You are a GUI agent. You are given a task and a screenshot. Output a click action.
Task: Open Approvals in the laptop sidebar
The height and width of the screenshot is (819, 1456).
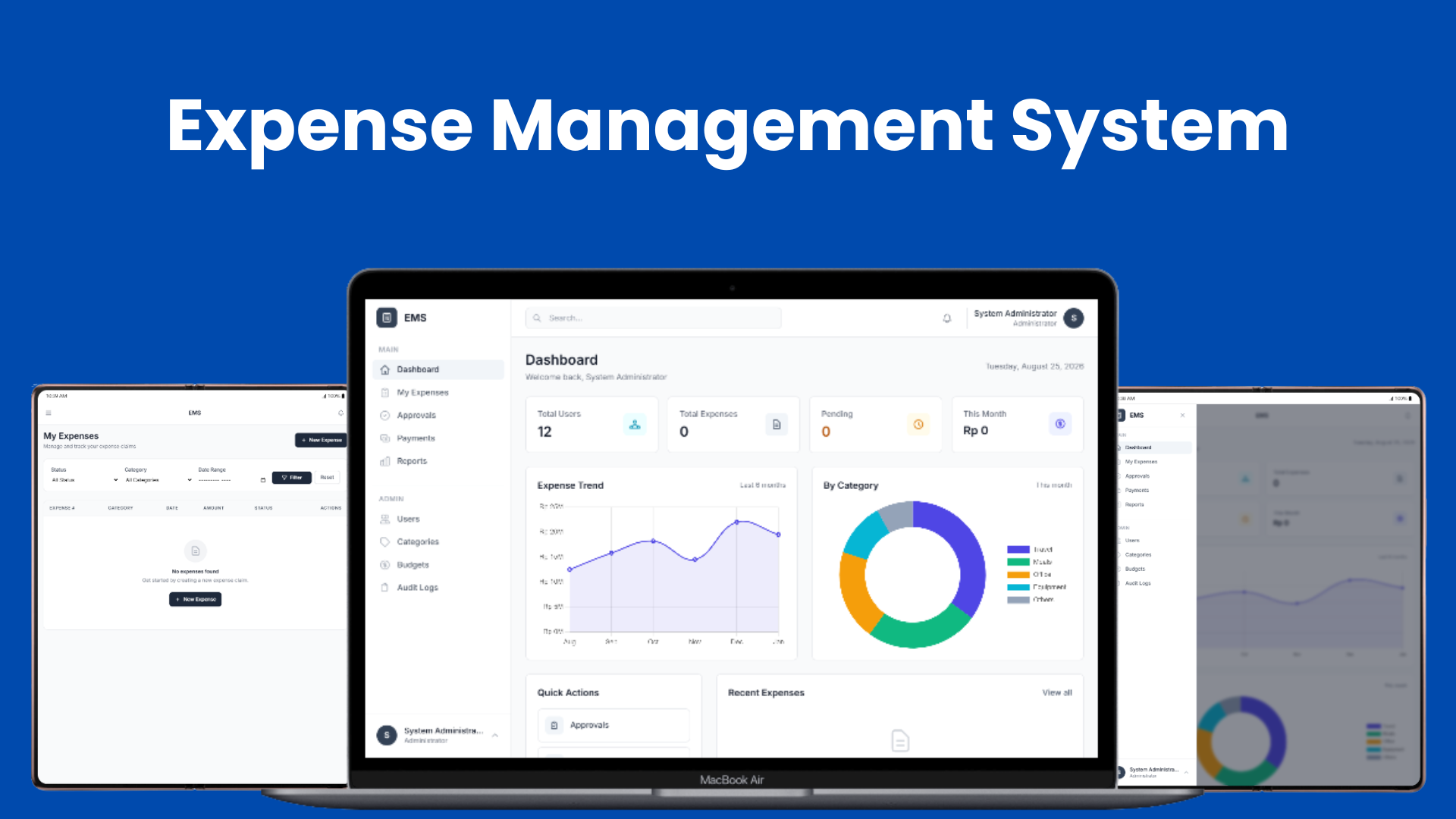point(438,416)
